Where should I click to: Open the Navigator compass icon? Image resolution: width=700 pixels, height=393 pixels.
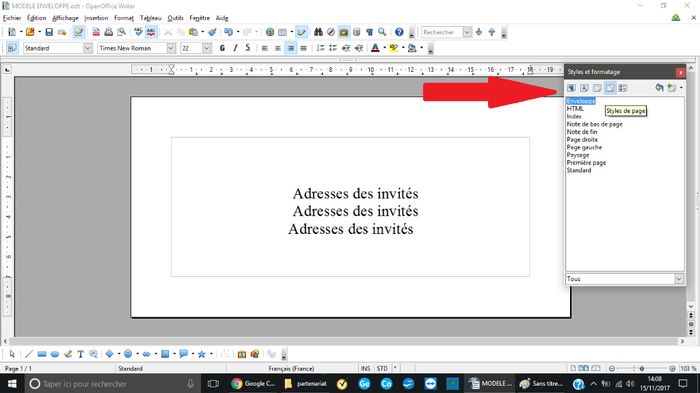(331, 32)
